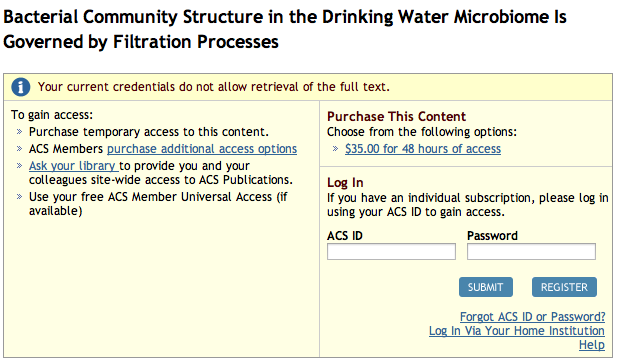Open the Help link
619x362 pixels.
592,345
